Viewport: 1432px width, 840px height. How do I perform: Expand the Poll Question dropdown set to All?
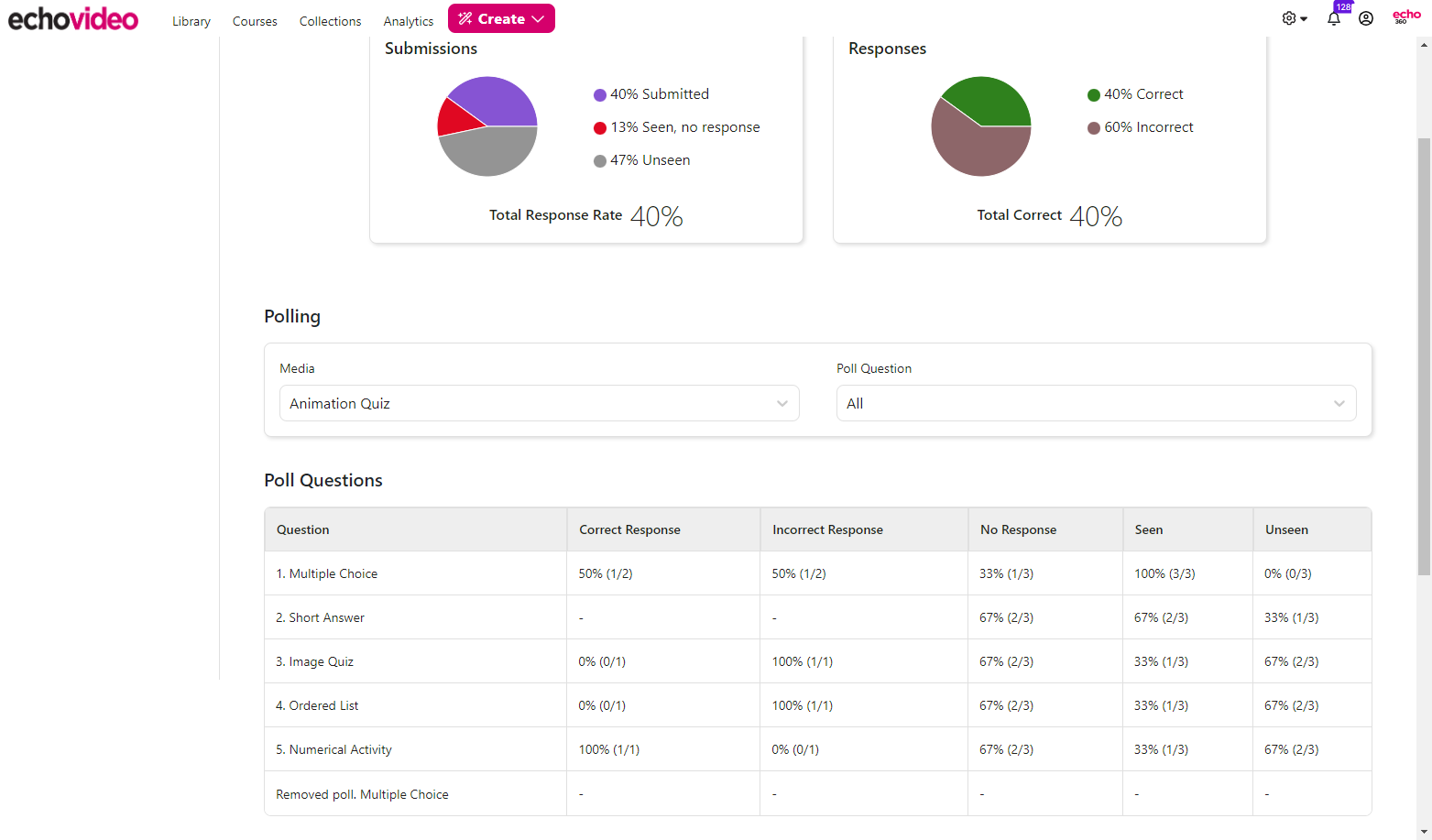1096,403
